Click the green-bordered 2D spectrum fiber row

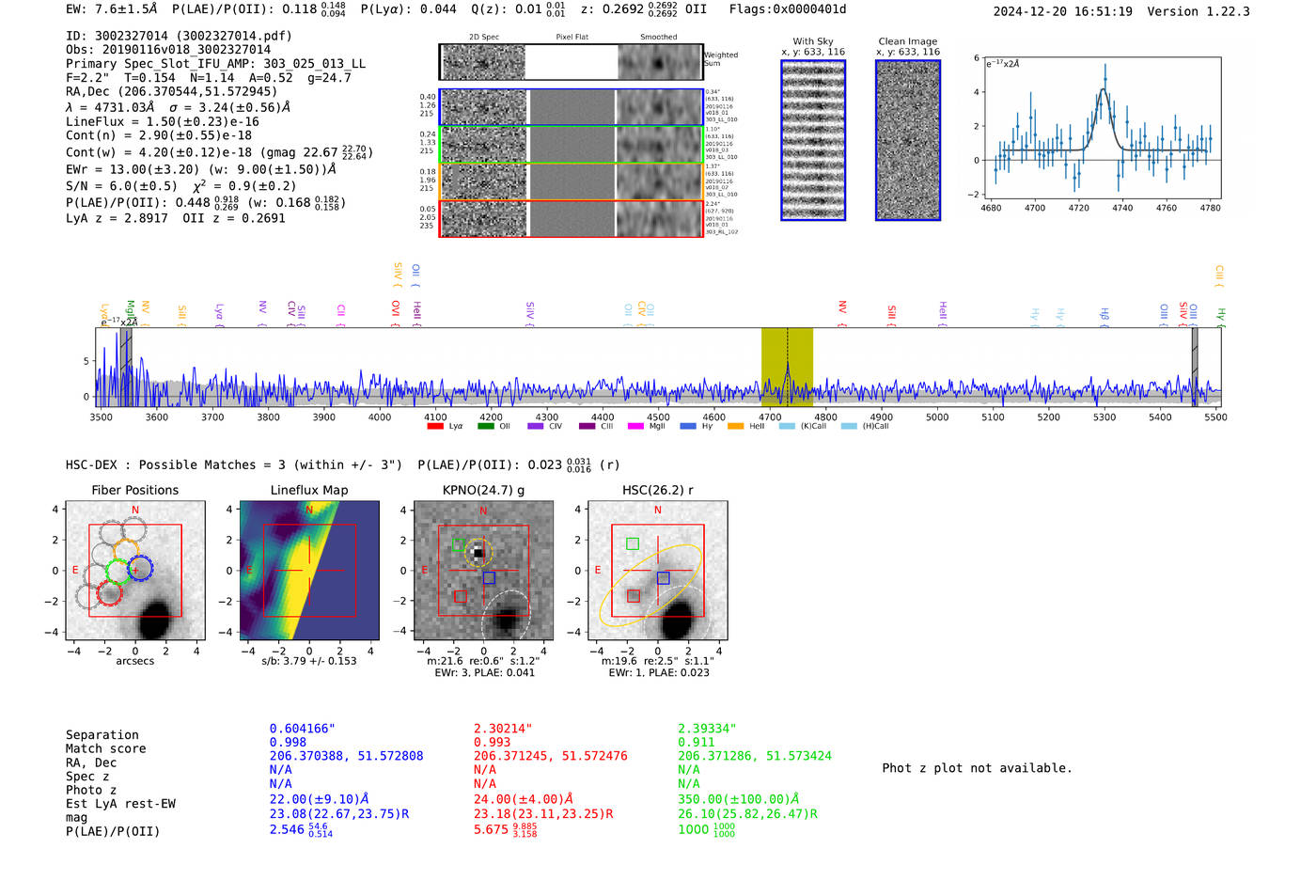pos(572,145)
